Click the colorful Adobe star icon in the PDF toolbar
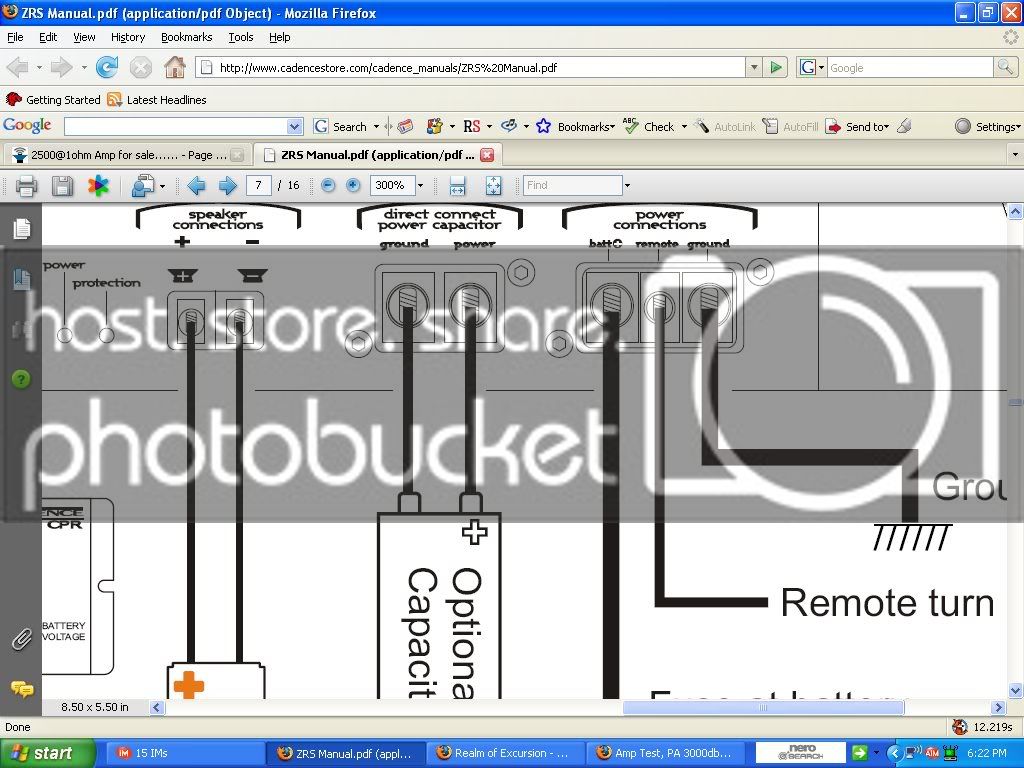 (99, 186)
